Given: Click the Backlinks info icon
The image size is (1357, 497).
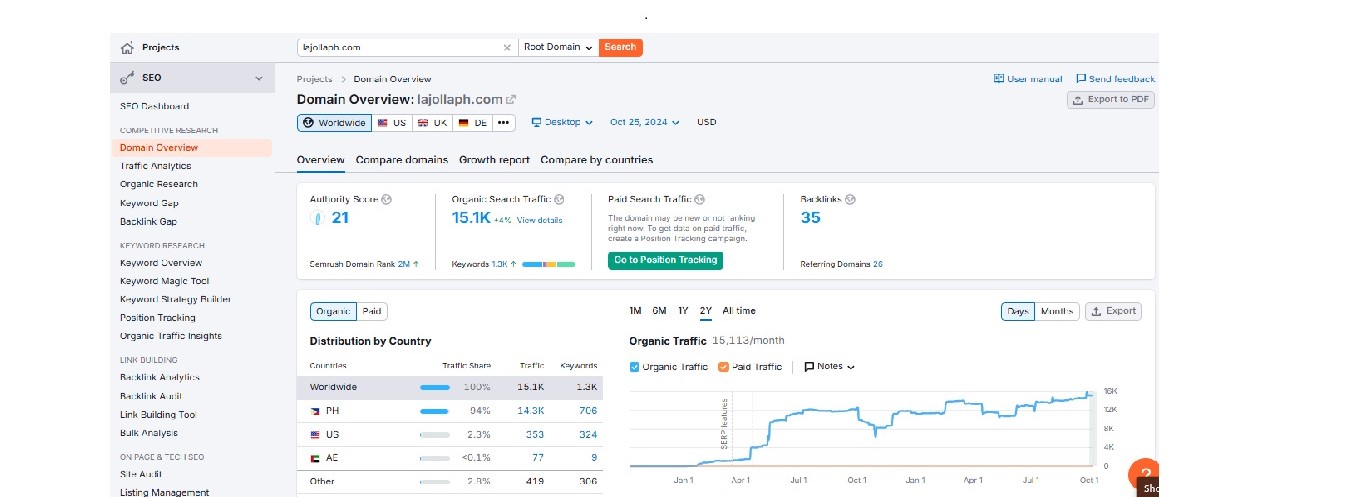Looking at the screenshot, I should (850, 199).
